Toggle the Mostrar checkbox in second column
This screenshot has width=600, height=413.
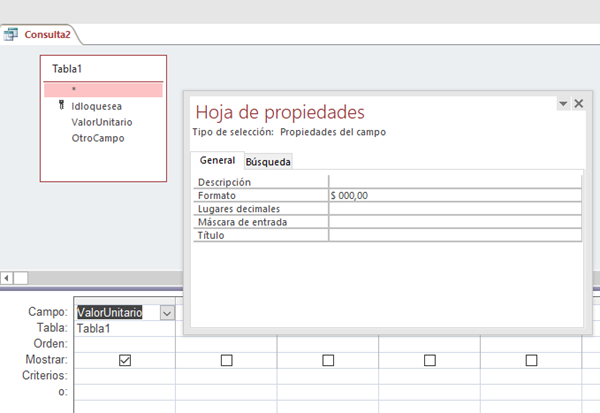click(226, 360)
